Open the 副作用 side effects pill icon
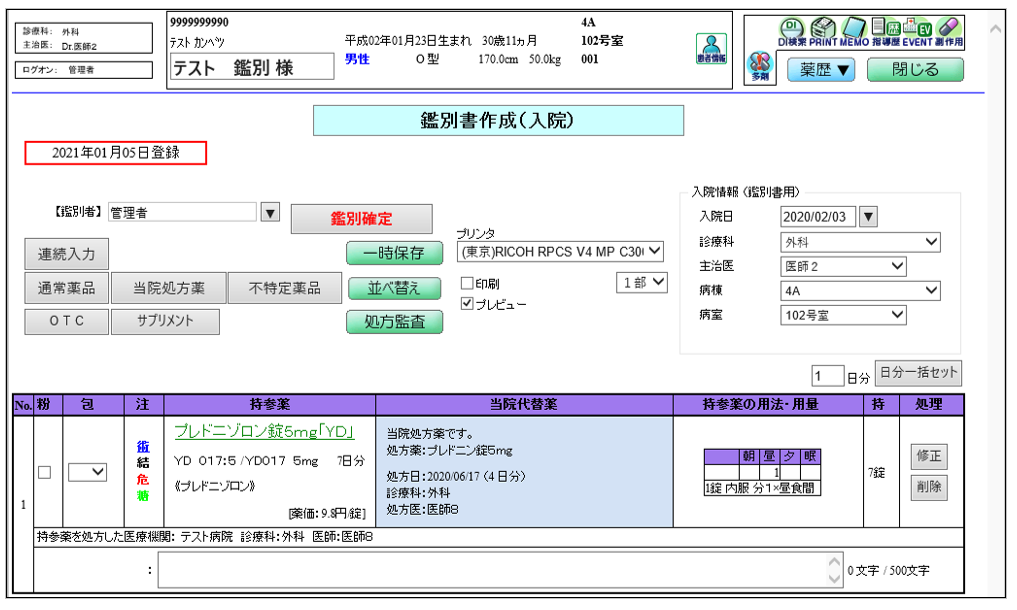 tap(948, 31)
